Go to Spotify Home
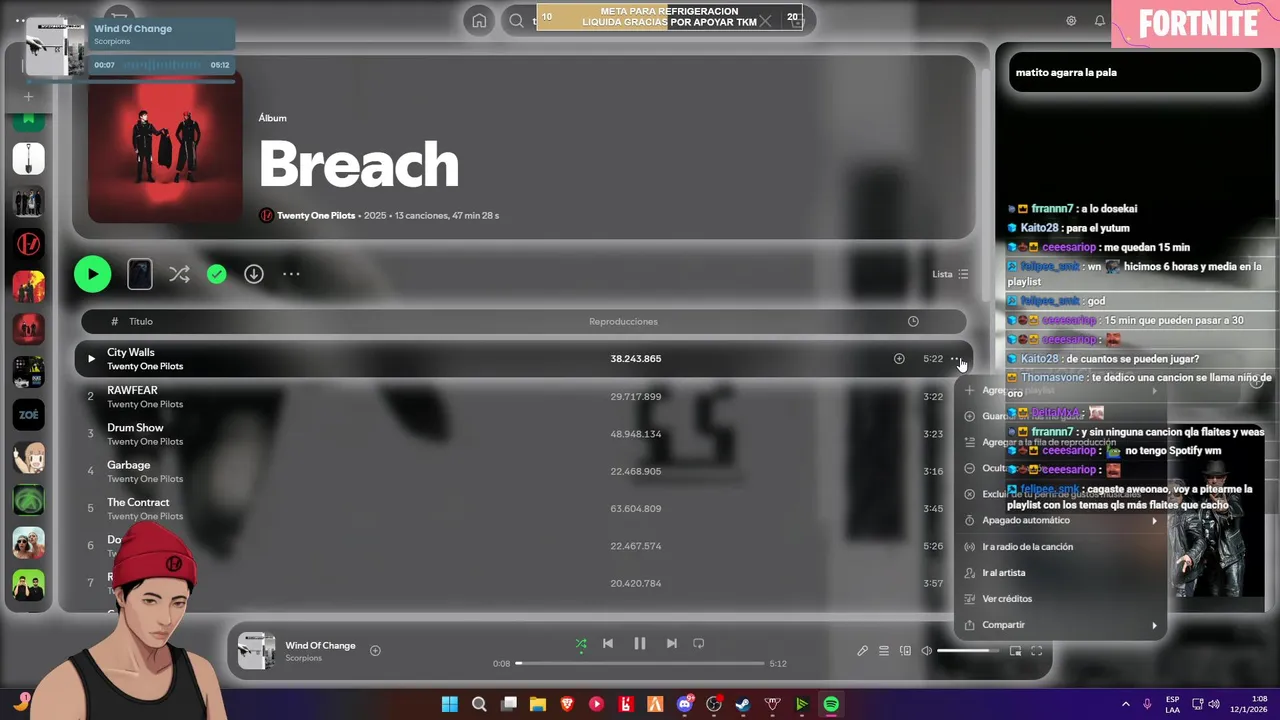Viewport: 1280px width, 720px height. 479,20
